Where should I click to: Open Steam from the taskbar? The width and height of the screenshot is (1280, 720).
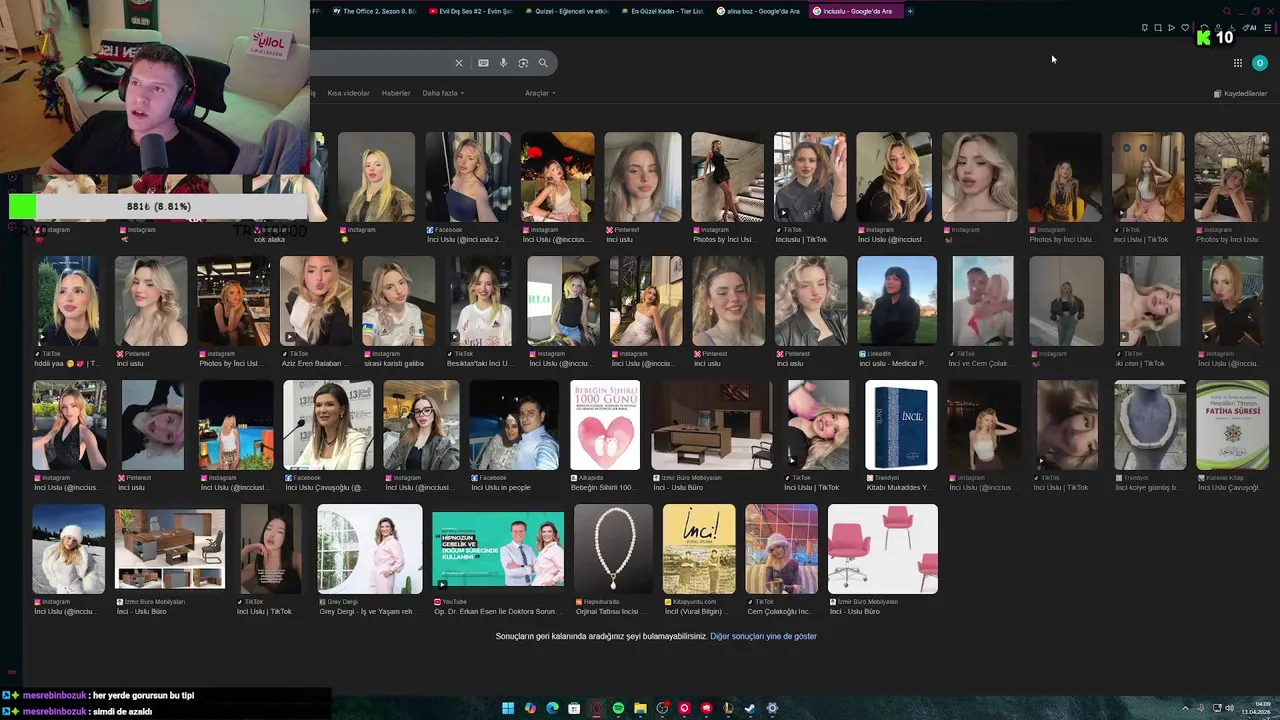click(750, 708)
